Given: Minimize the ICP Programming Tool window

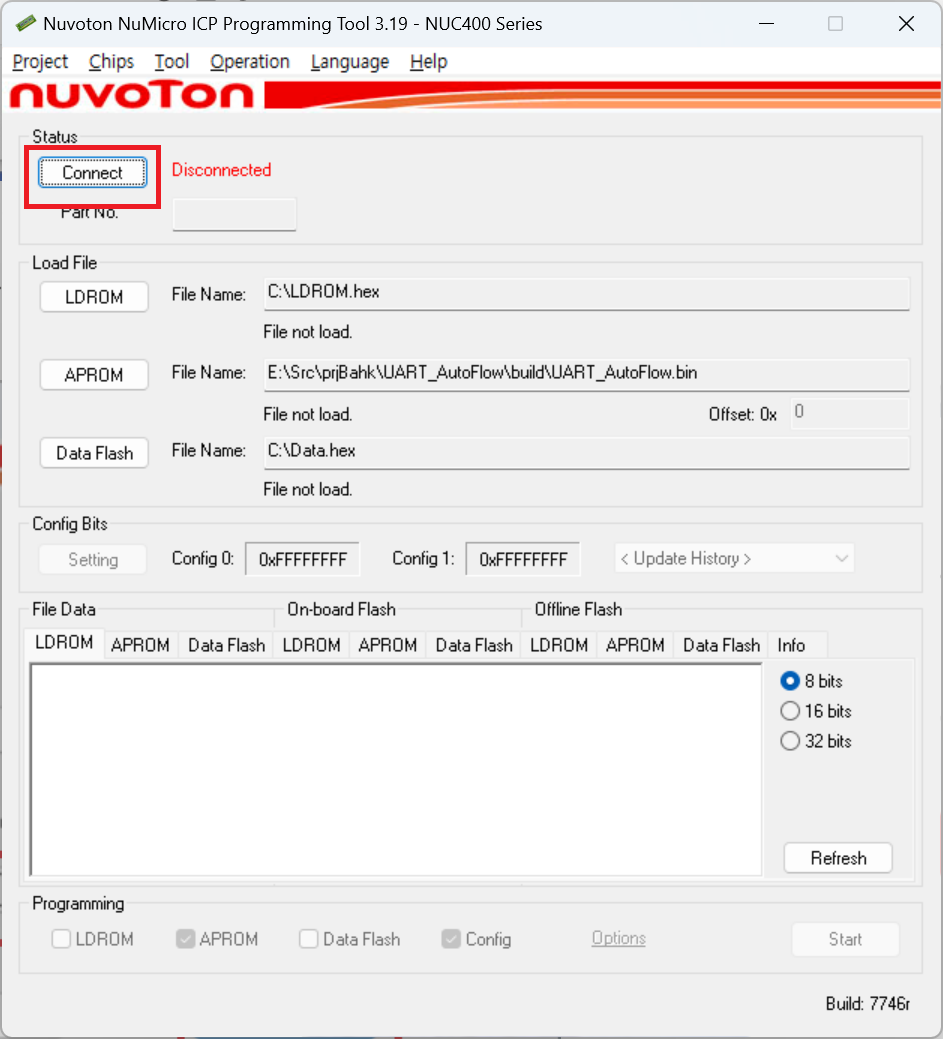Looking at the screenshot, I should click(767, 24).
